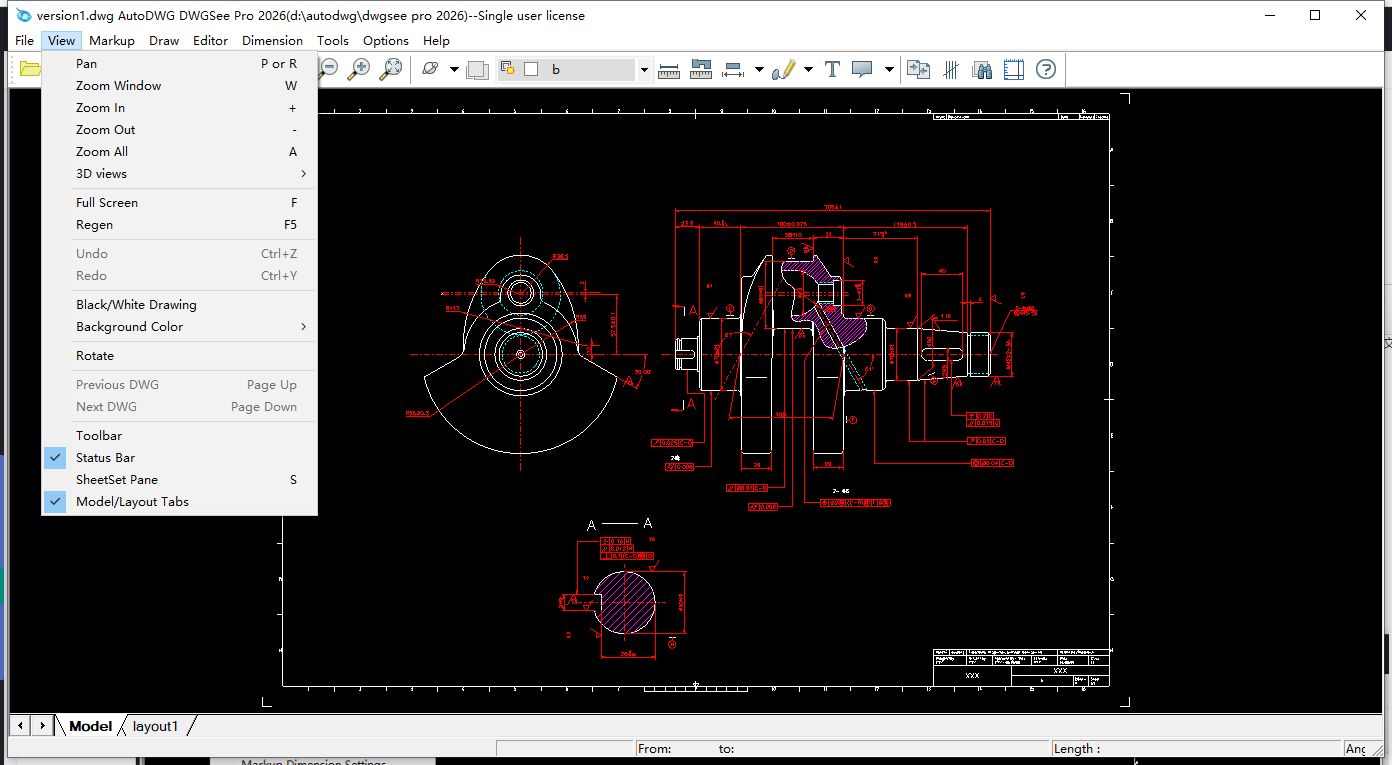Screen dimensions: 1392x765
Task: Select the 3D orbit tool icon
Action: pyautogui.click(x=431, y=69)
